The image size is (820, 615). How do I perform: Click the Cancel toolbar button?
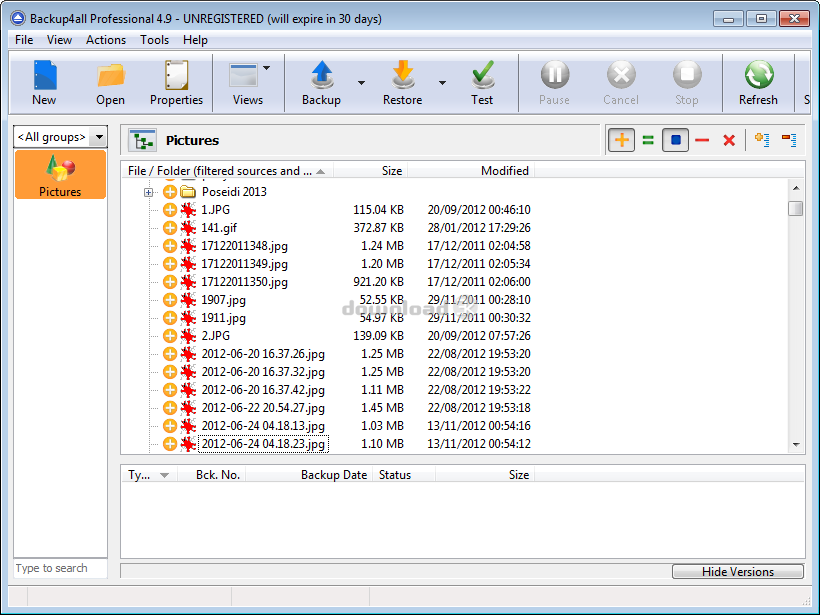coord(621,83)
